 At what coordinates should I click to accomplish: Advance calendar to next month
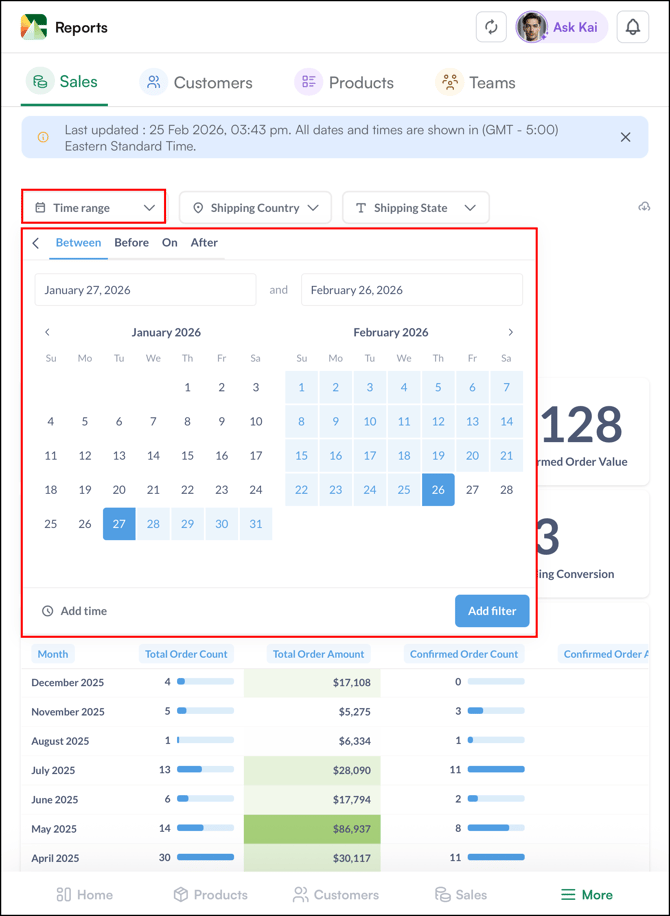point(510,332)
